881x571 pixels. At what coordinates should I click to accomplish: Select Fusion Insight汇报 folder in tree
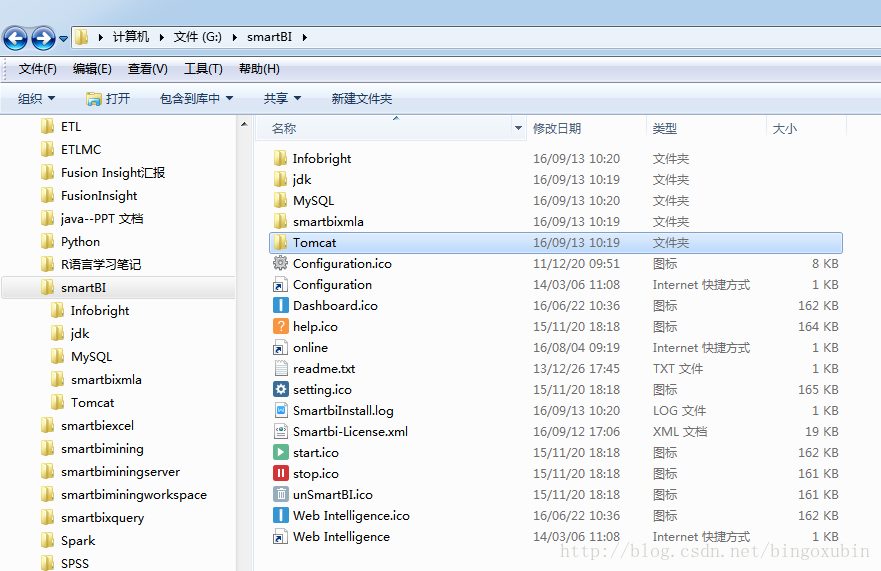click(x=103, y=173)
